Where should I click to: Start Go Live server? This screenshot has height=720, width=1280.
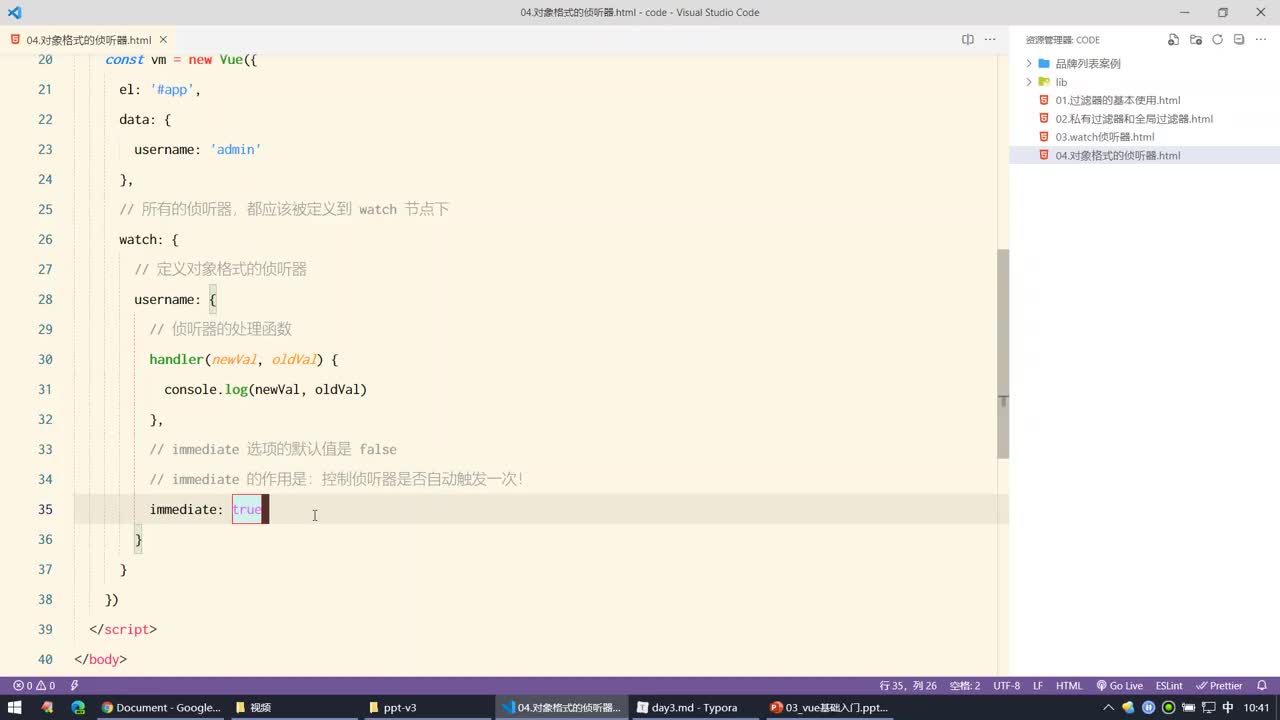pyautogui.click(x=1120, y=686)
